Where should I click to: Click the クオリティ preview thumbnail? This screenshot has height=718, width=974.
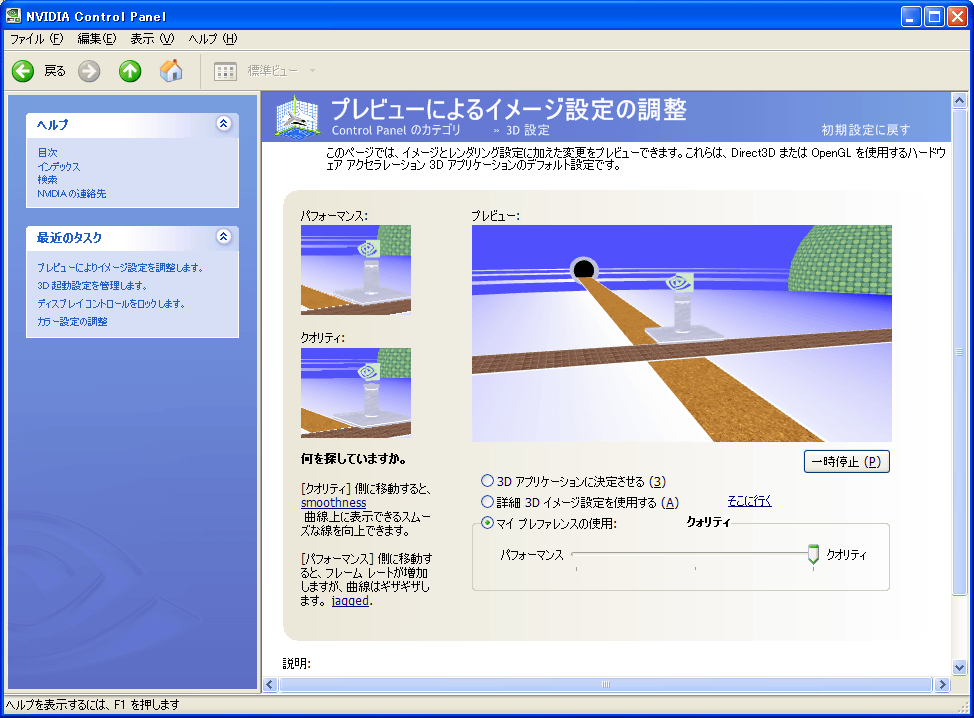pos(356,393)
